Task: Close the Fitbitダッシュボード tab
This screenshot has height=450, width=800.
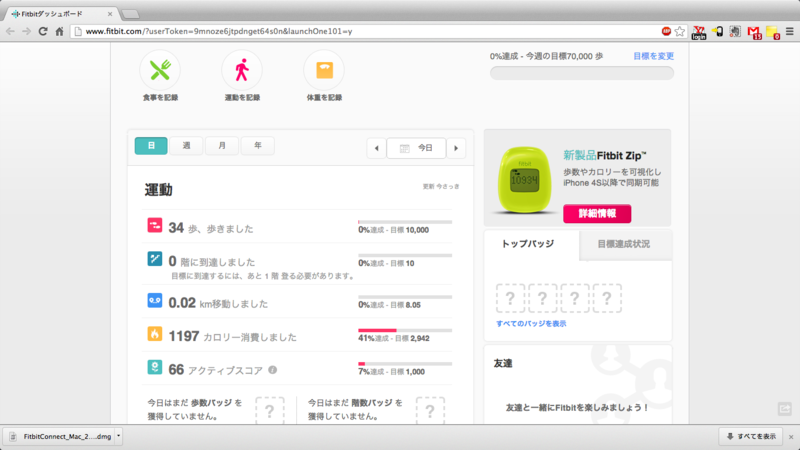Action: (110, 14)
